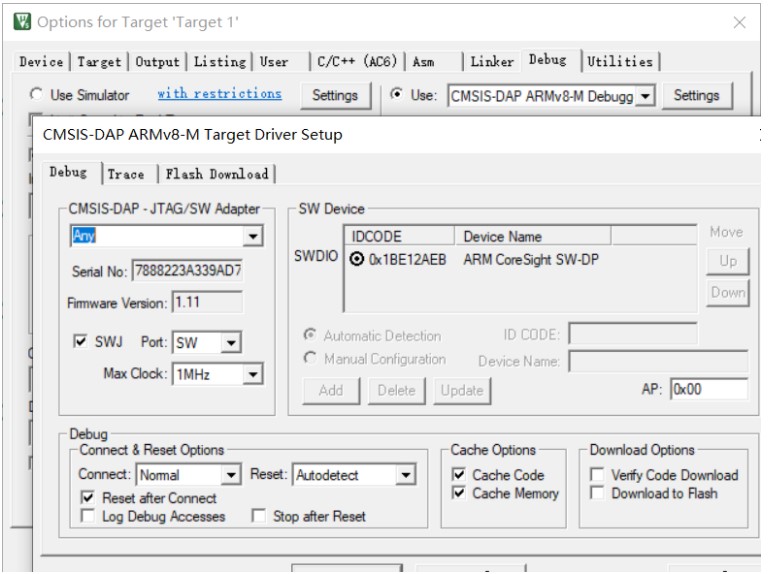Enable Verify Code Download checkbox
This screenshot has width=768, height=574.
click(x=597, y=474)
